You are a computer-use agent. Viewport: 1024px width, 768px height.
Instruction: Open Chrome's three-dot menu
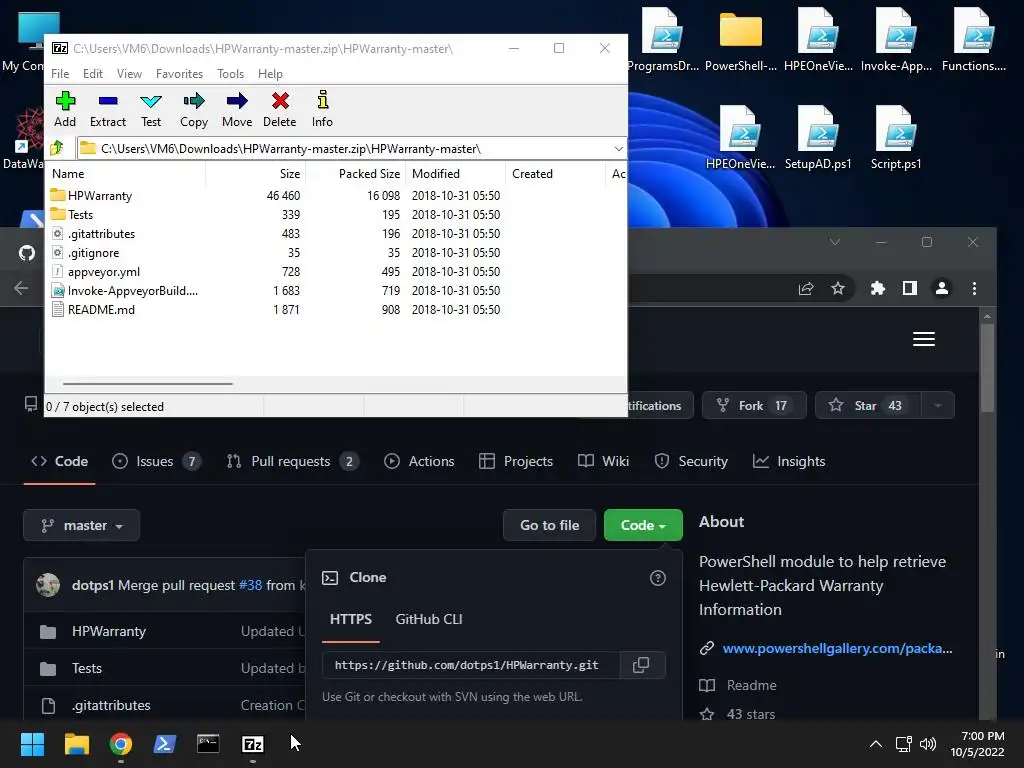coord(974,288)
